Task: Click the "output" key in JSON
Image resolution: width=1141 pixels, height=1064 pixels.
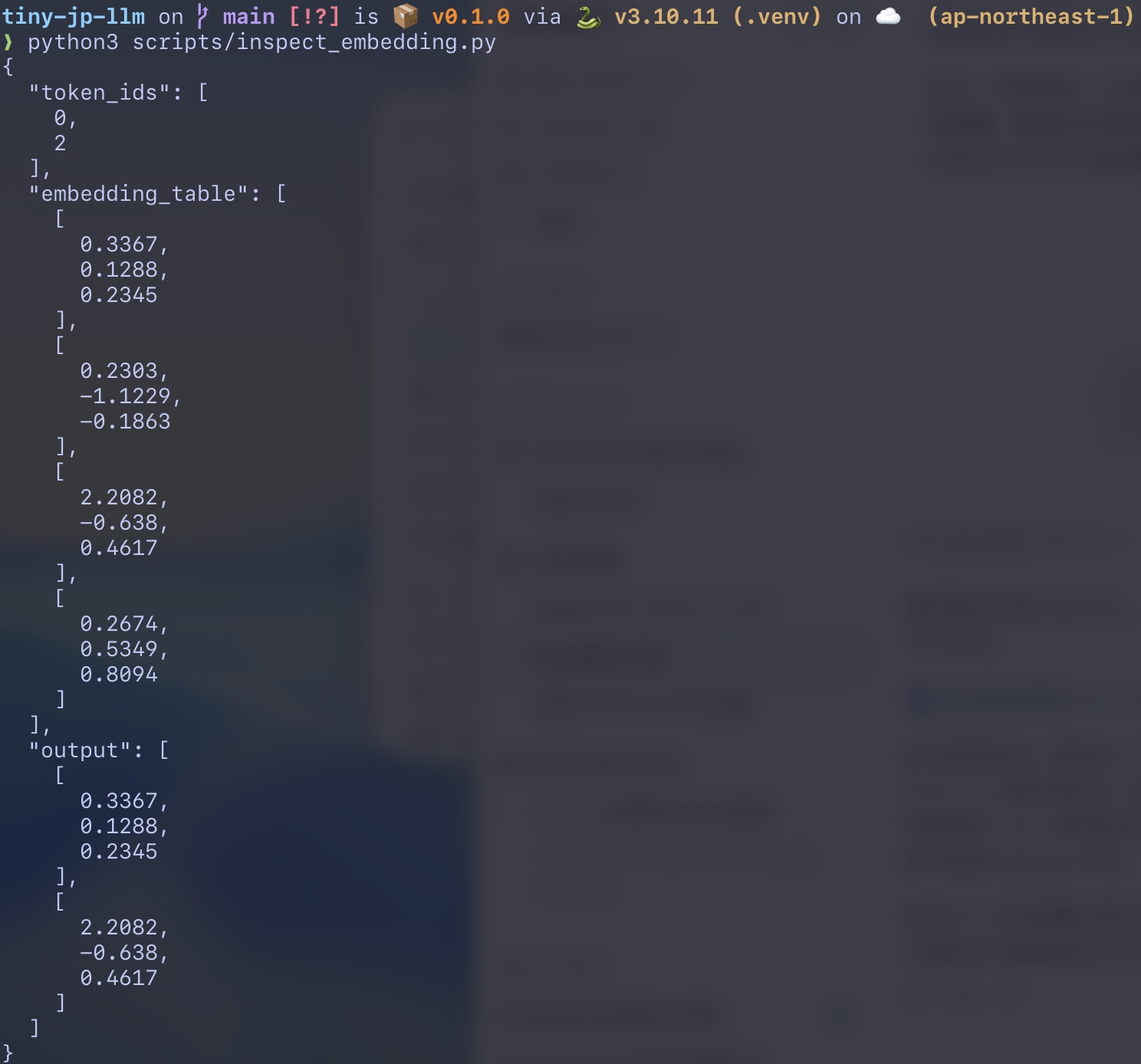Action: point(80,750)
